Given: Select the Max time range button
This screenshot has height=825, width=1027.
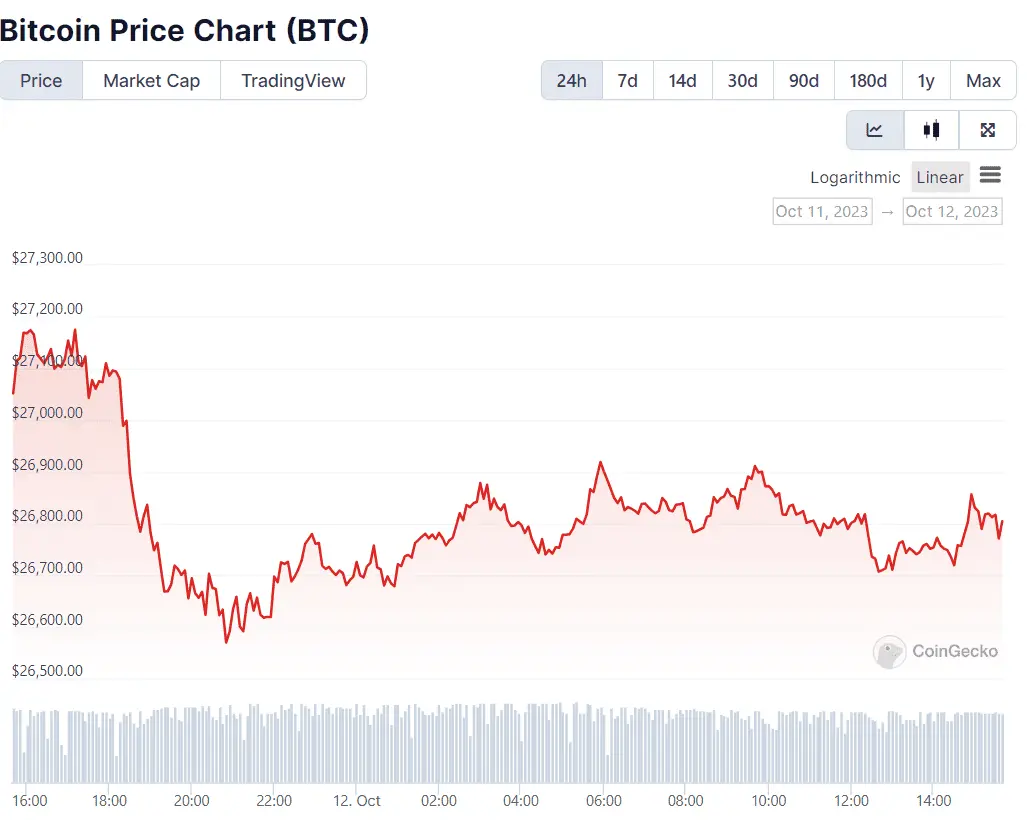Looking at the screenshot, I should click(x=983, y=80).
